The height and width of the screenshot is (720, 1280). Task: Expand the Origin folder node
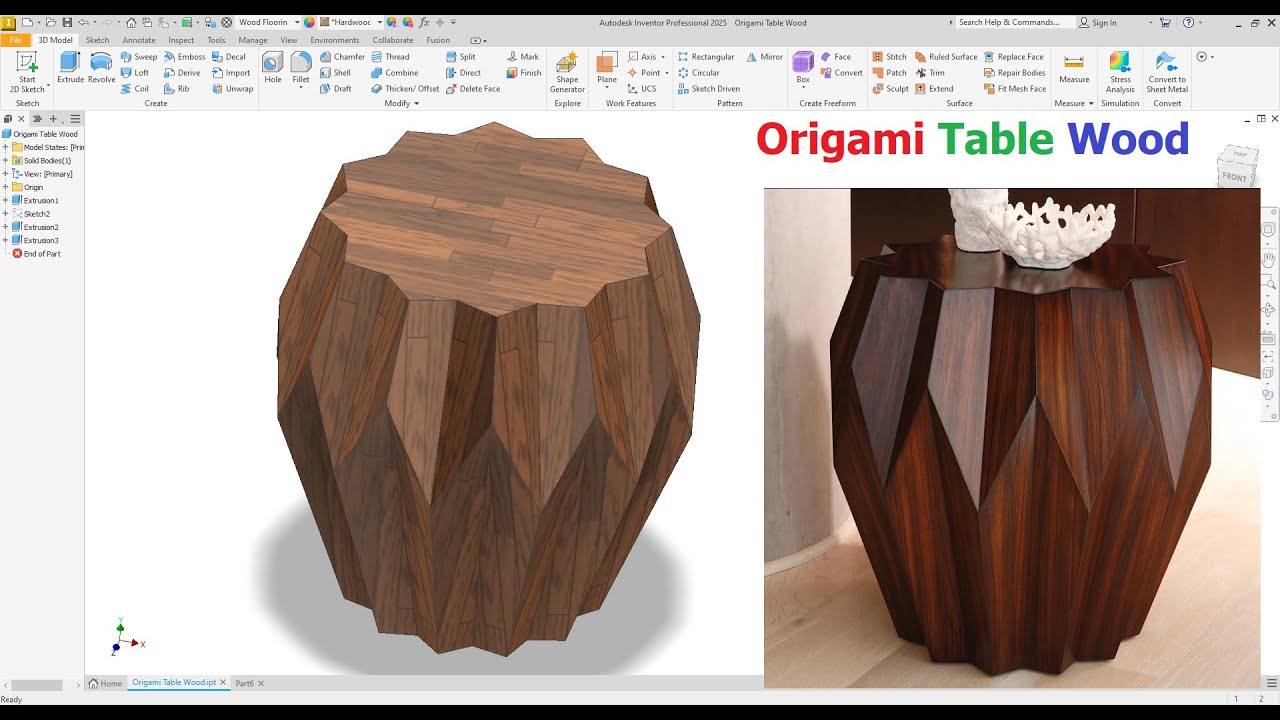[5, 187]
